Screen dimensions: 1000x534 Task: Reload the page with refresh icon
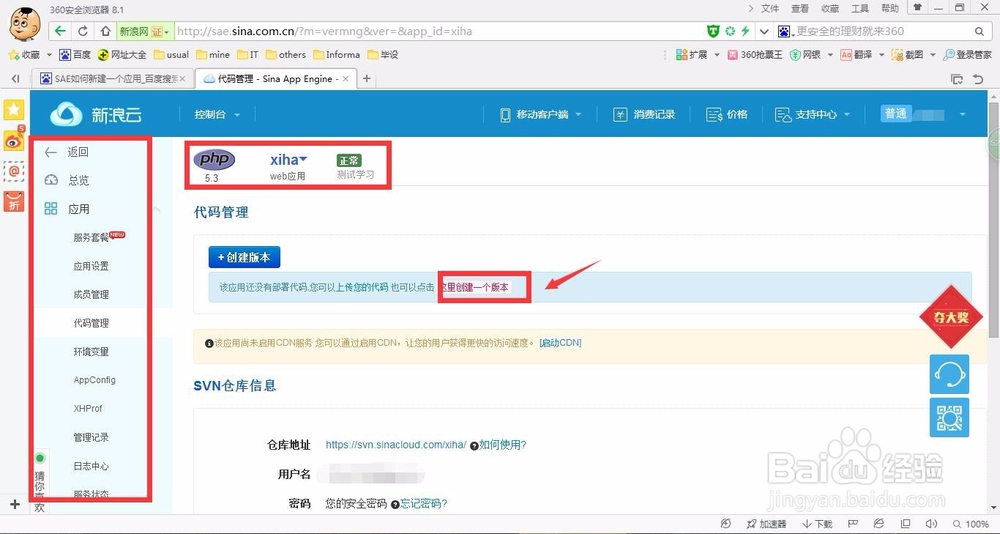click(83, 31)
